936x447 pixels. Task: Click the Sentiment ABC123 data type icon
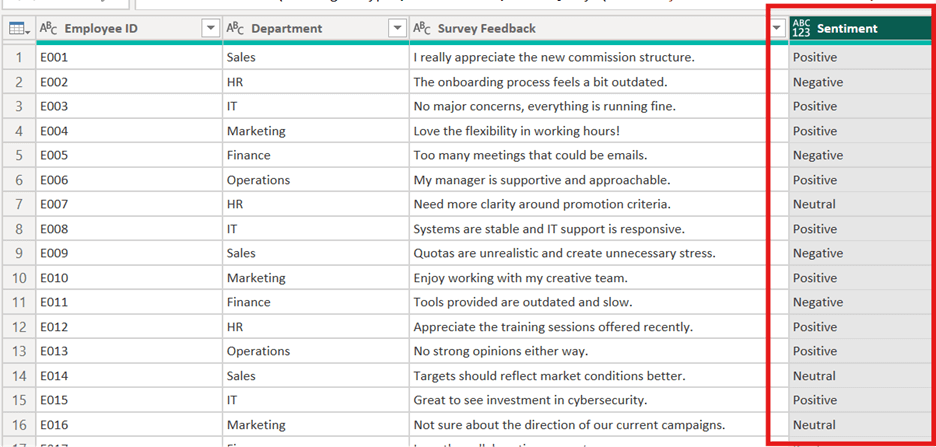coord(801,28)
